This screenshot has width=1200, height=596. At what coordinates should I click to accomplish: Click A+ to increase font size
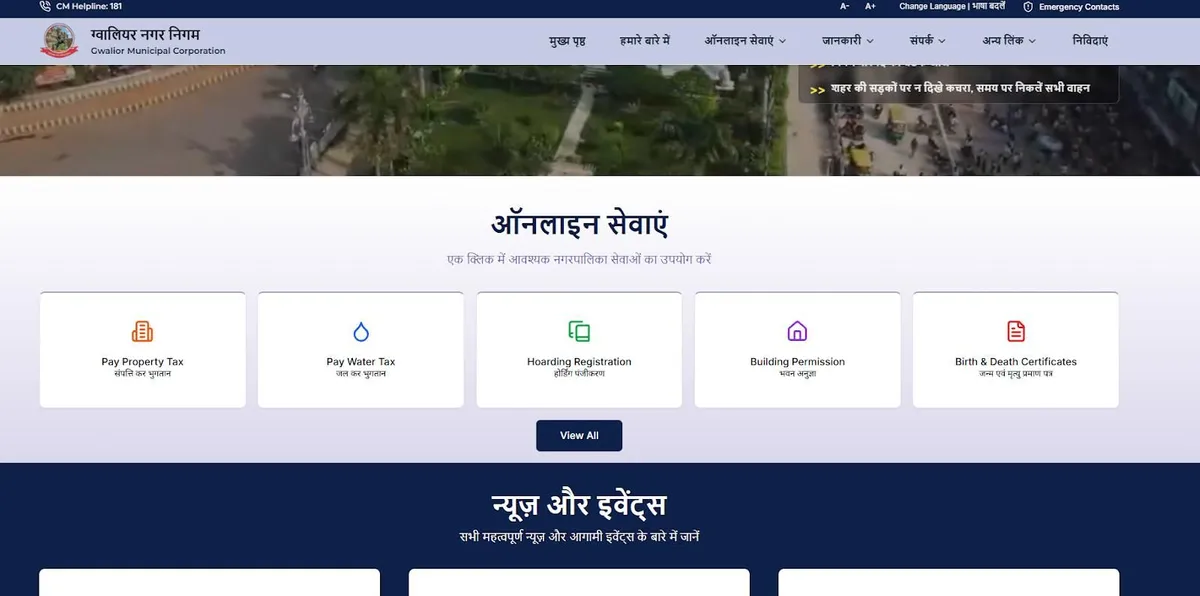click(x=869, y=6)
